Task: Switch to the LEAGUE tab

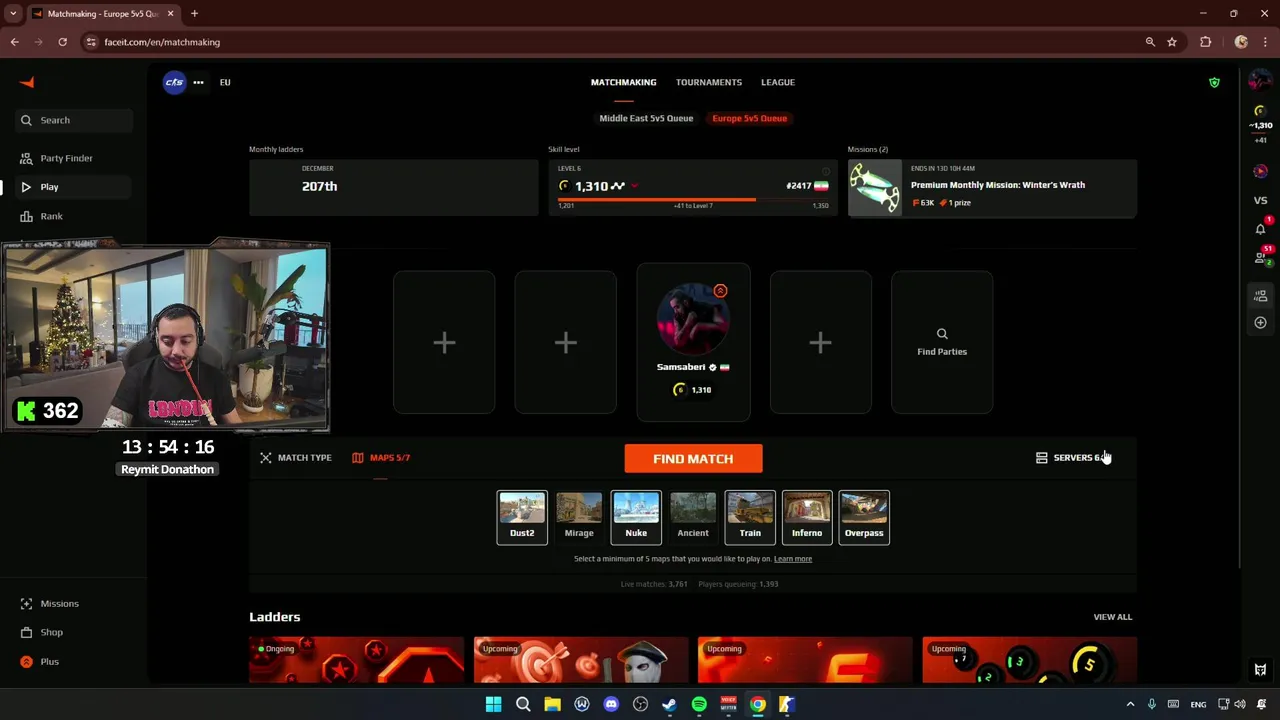Action: (777, 82)
